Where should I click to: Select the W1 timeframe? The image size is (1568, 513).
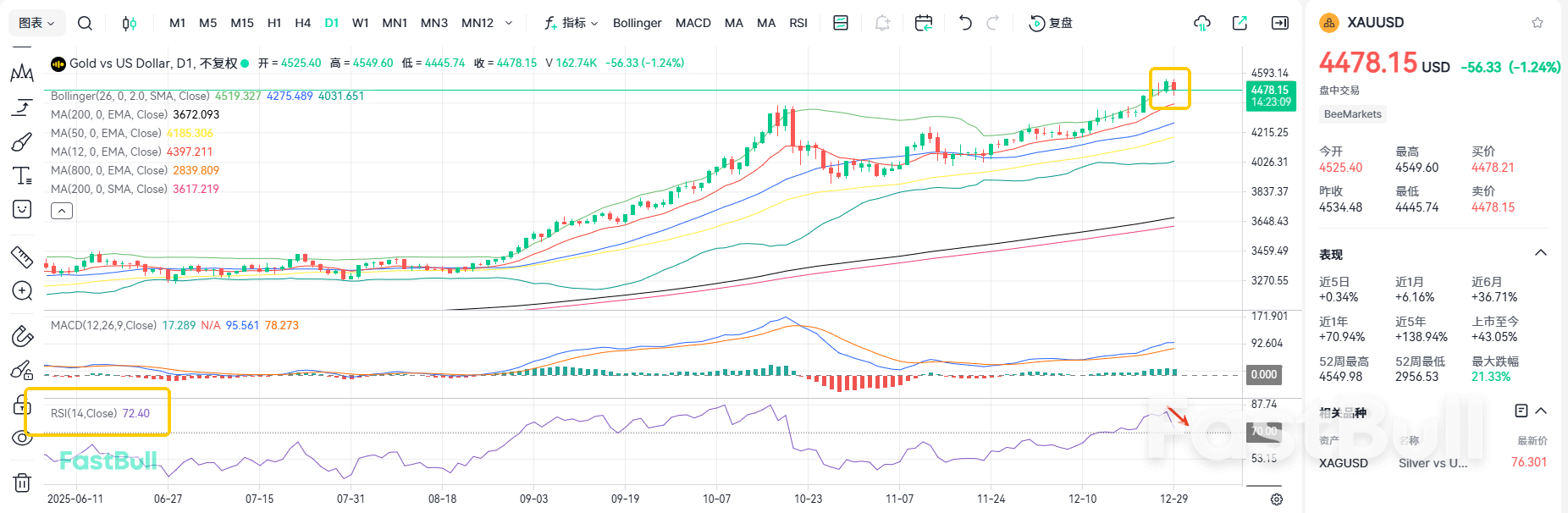pyautogui.click(x=361, y=23)
